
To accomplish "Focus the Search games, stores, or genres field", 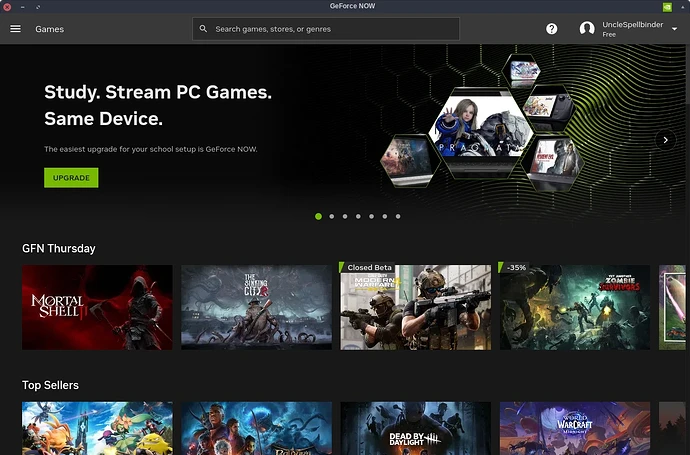I will click(x=326, y=29).
